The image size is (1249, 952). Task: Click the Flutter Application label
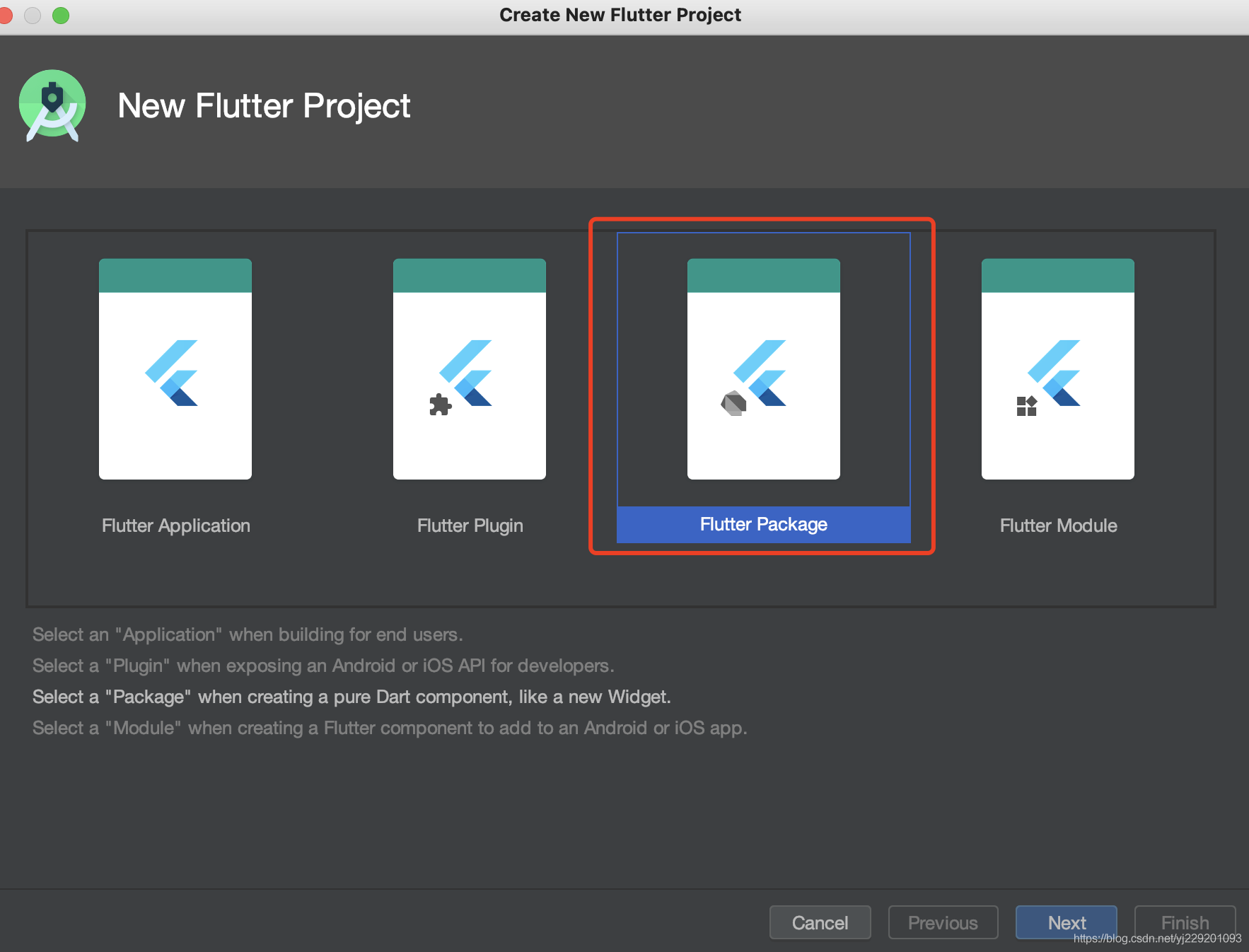tap(176, 526)
